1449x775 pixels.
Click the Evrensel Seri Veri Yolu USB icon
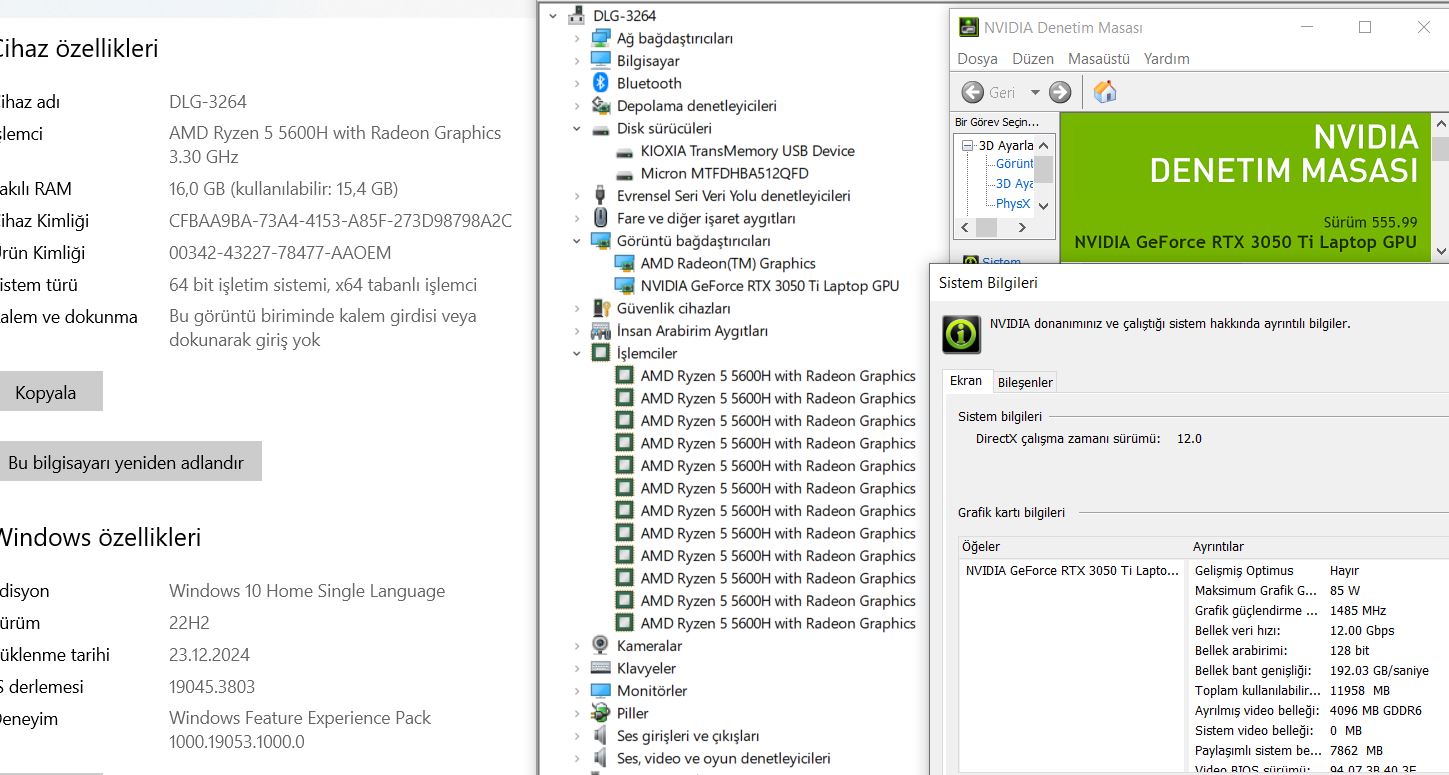(x=600, y=196)
